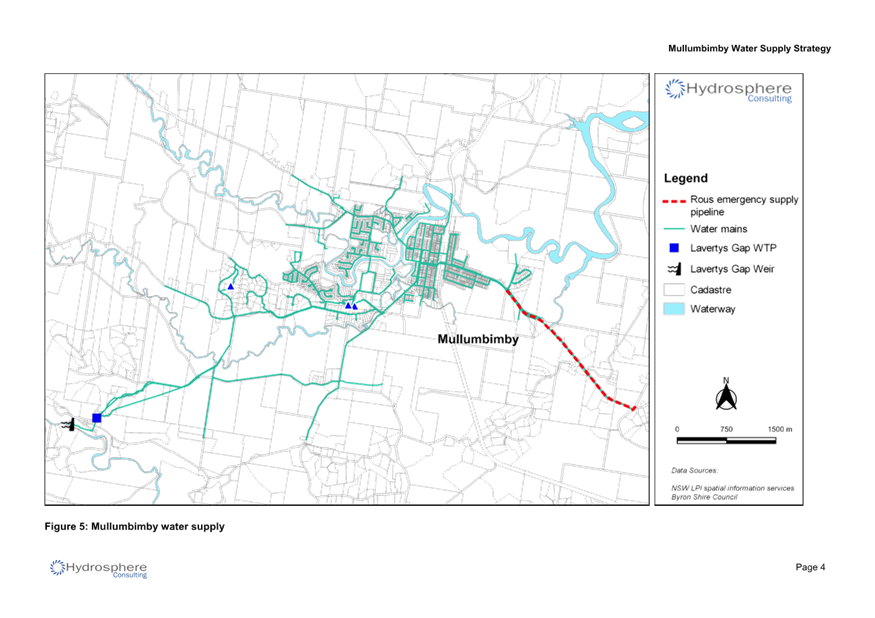Click the red dashed pipeline sample in legend

point(674,201)
